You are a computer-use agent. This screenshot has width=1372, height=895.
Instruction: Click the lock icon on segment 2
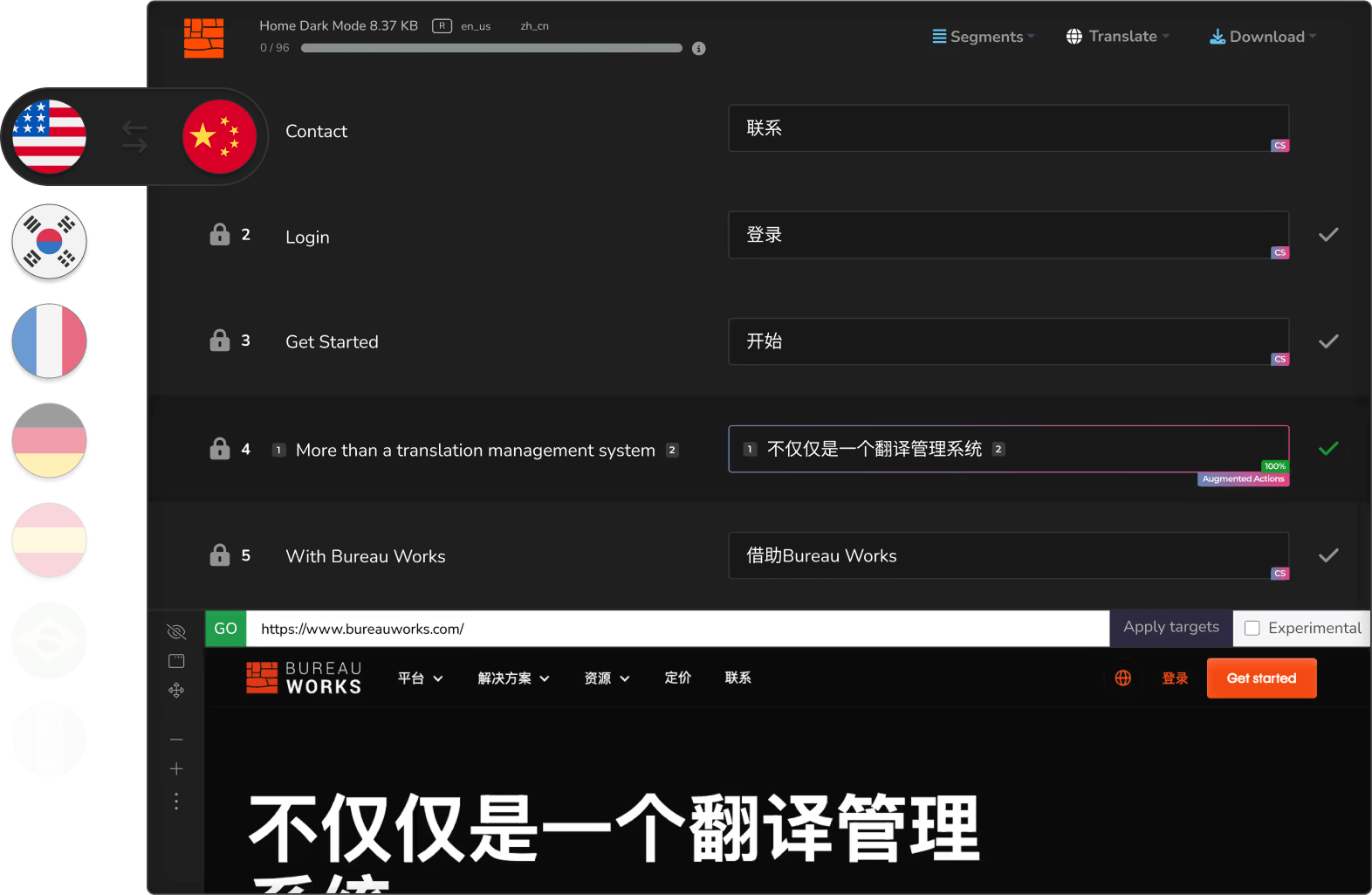point(220,235)
